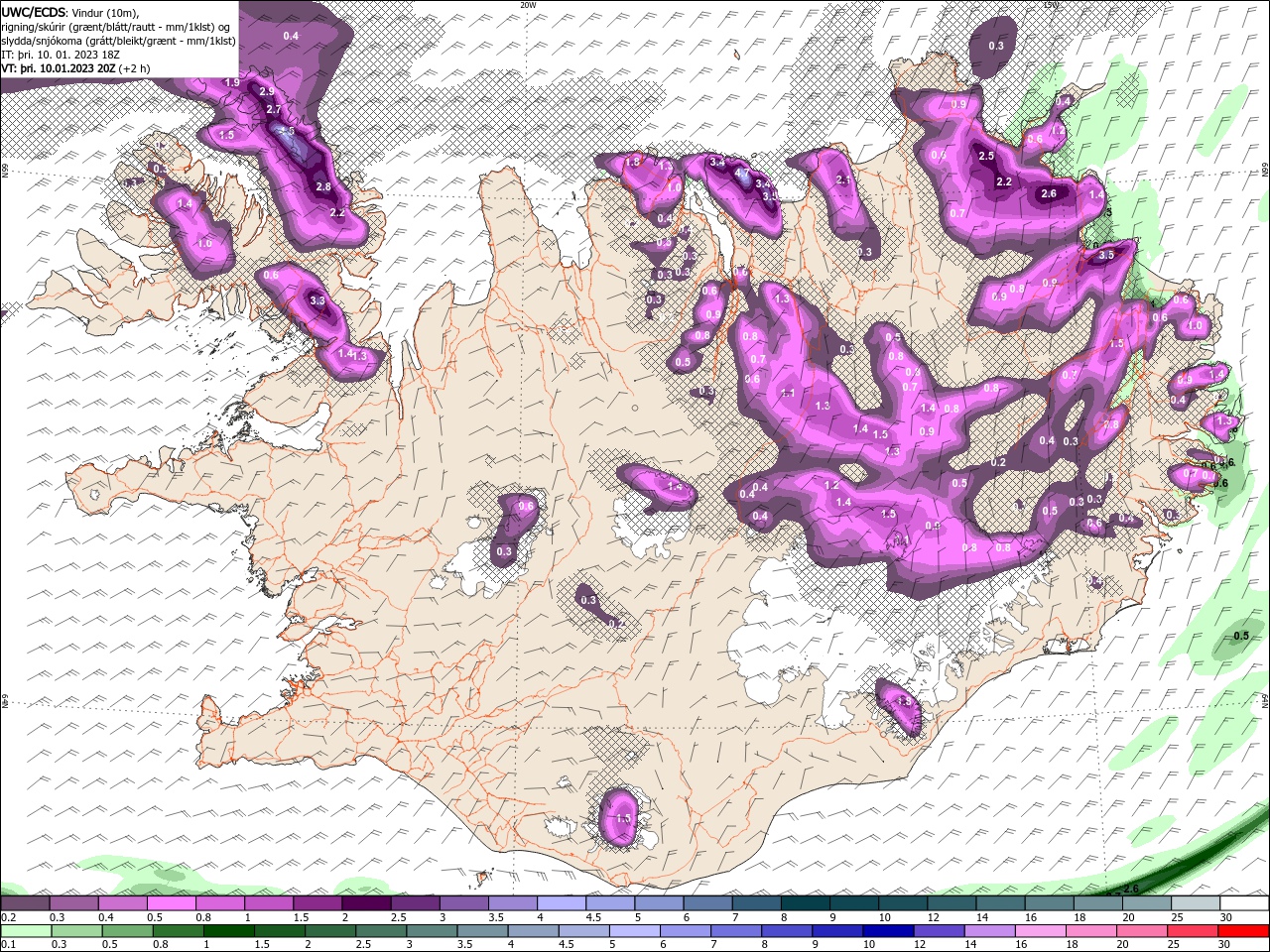Select the palest green swatch labeled 0.1
1270x952 pixels.
[x=27, y=931]
